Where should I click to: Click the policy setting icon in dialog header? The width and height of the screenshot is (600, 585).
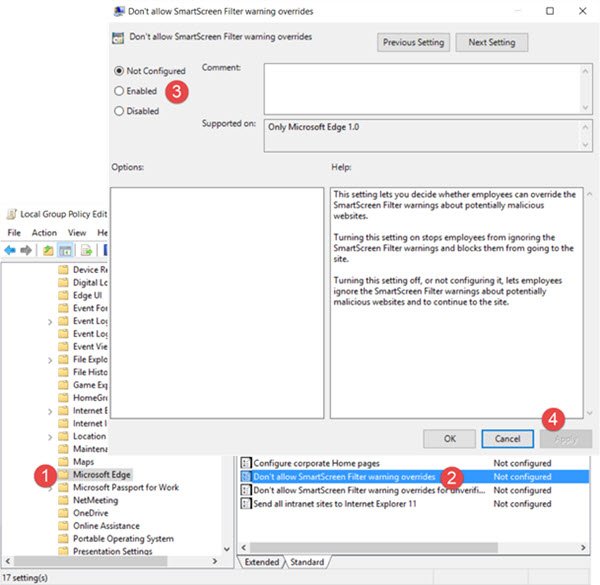(x=118, y=37)
